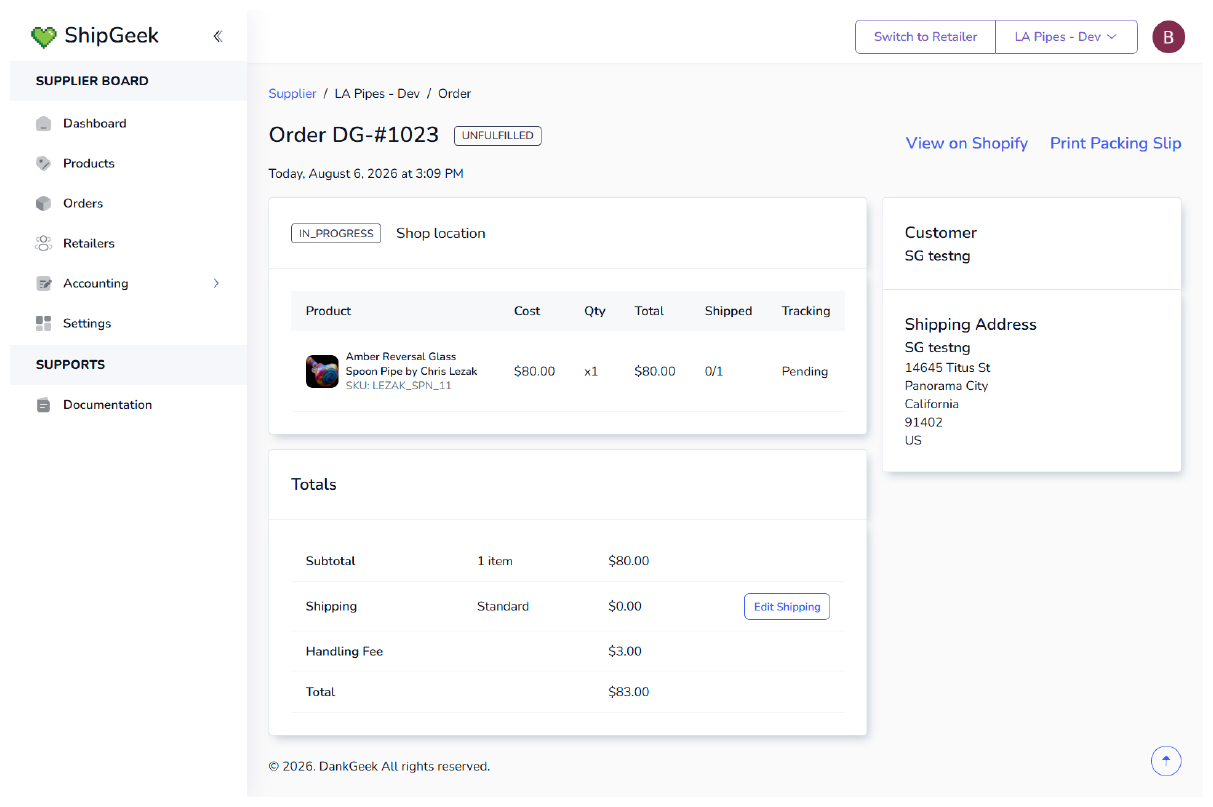The width and height of the screenshot is (1213, 807).
Task: Click SKU: LEZAK_SPN_11 text
Action: [x=398, y=386]
